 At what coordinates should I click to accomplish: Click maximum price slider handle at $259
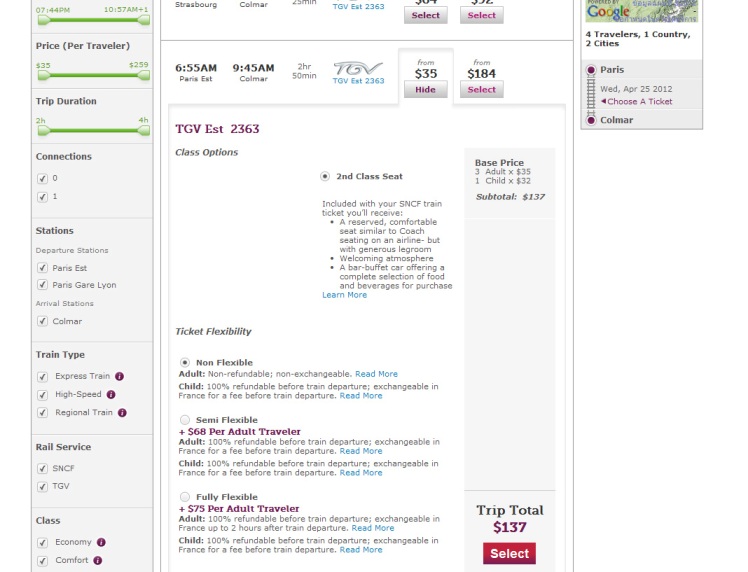[x=144, y=75]
